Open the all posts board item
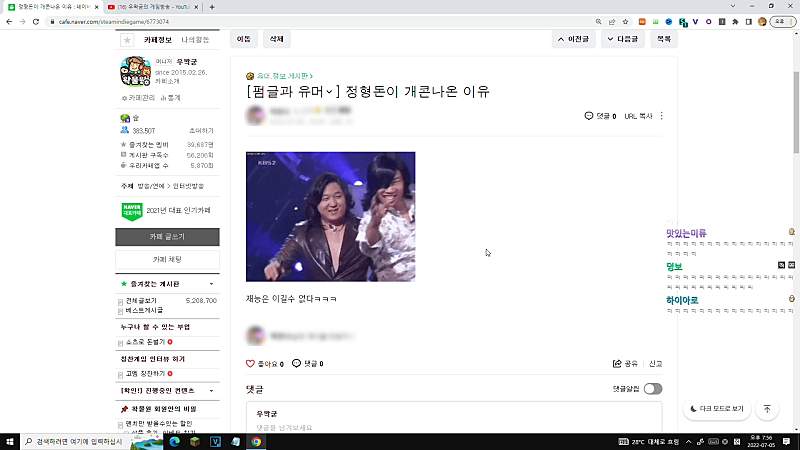Viewport: 800px width, 450px height. pyautogui.click(x=141, y=301)
